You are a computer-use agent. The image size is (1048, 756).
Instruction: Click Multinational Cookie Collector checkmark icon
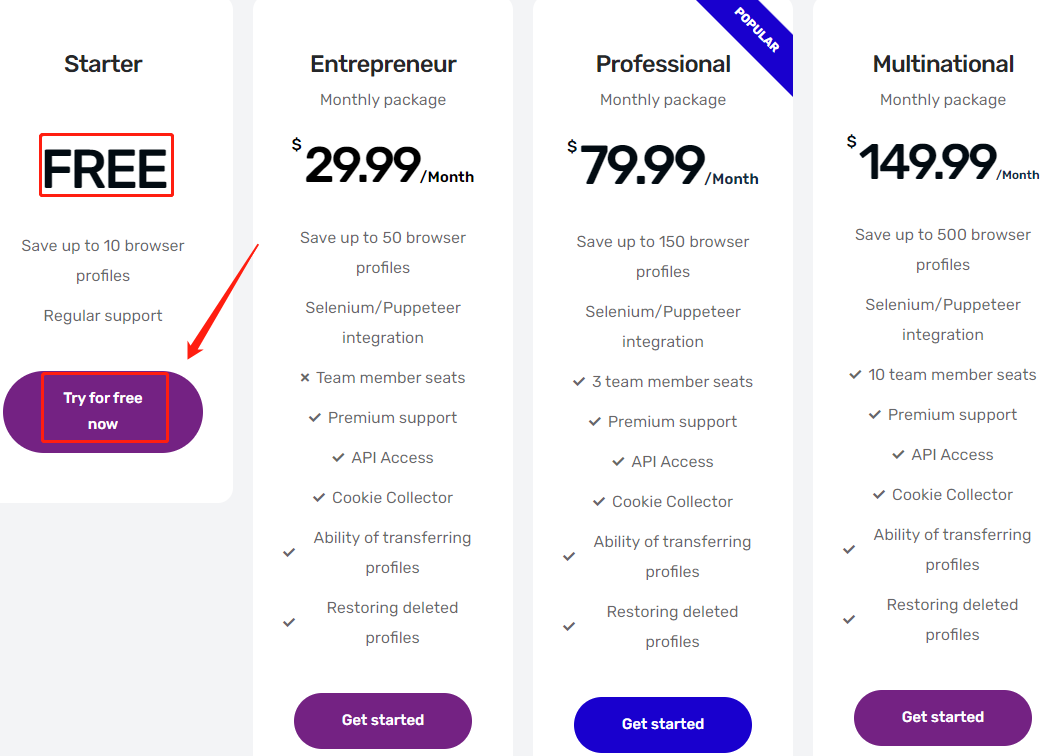point(880,495)
